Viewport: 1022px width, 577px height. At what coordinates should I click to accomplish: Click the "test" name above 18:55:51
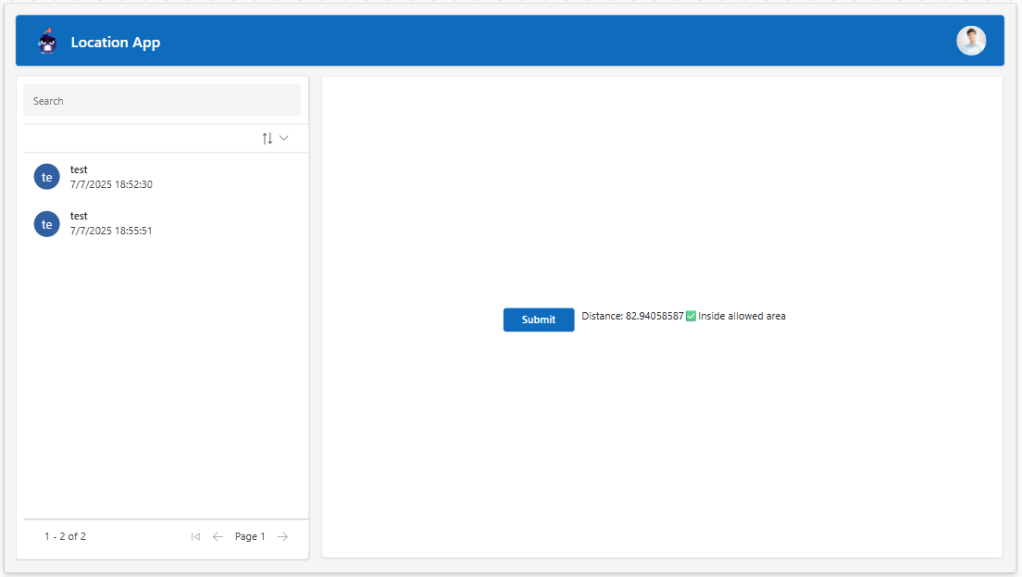(79, 216)
